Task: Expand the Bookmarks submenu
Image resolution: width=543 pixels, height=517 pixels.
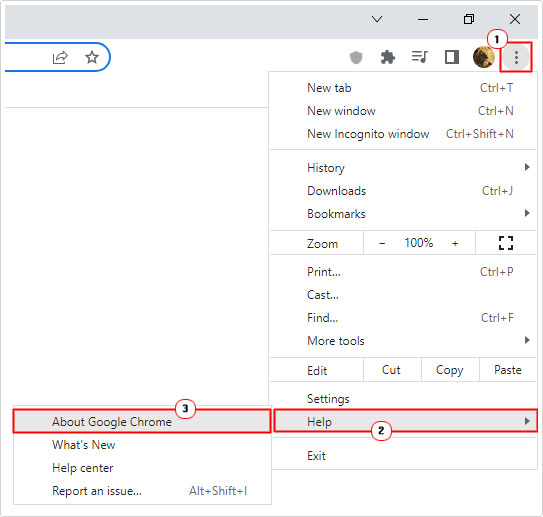Action: (x=403, y=214)
